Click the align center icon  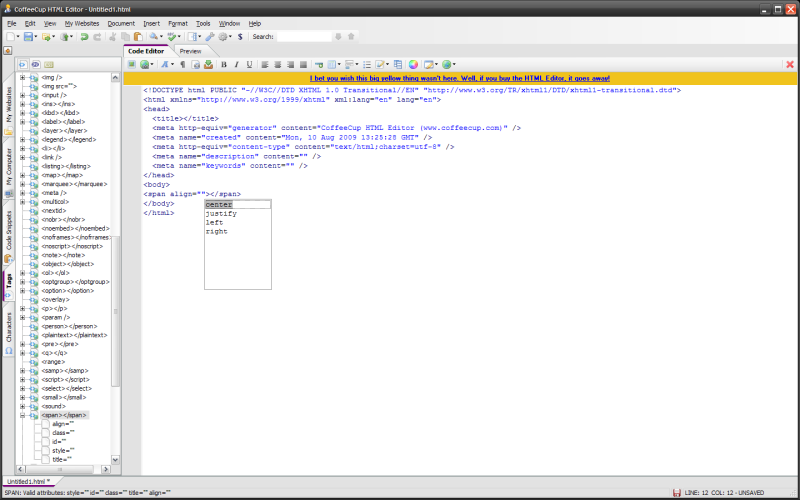tap(278, 64)
